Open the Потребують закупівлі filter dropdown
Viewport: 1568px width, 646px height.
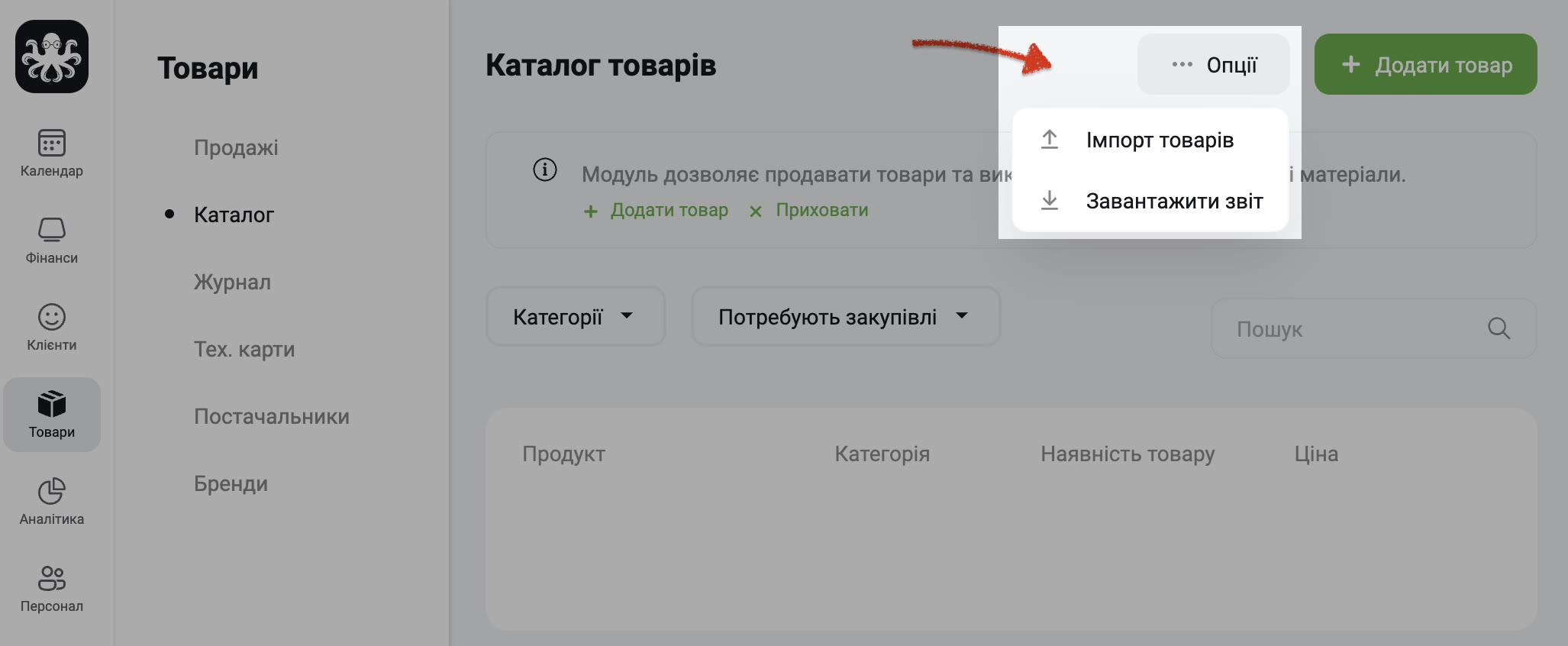(x=846, y=316)
